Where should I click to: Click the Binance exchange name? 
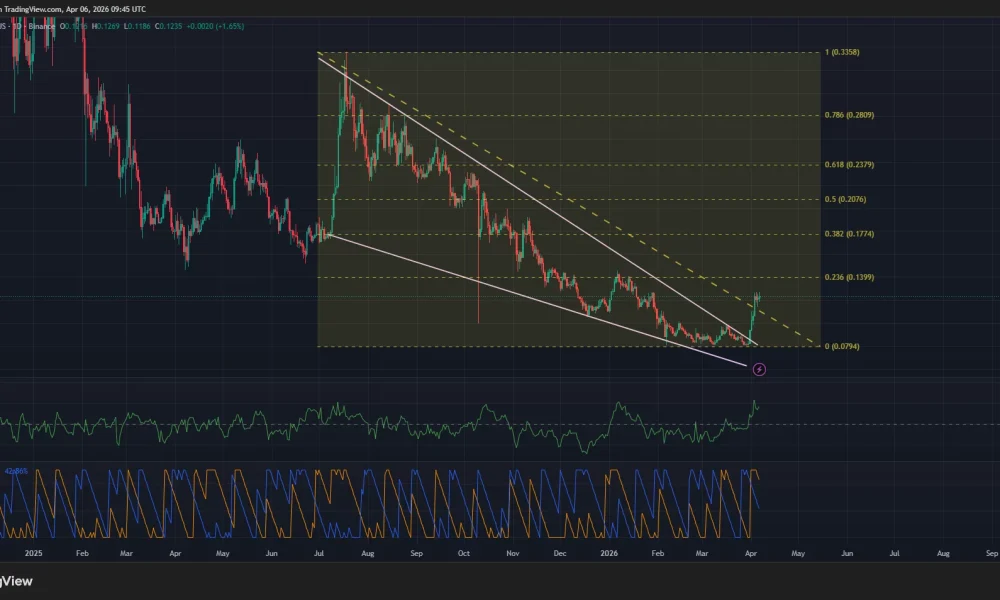pos(40,26)
